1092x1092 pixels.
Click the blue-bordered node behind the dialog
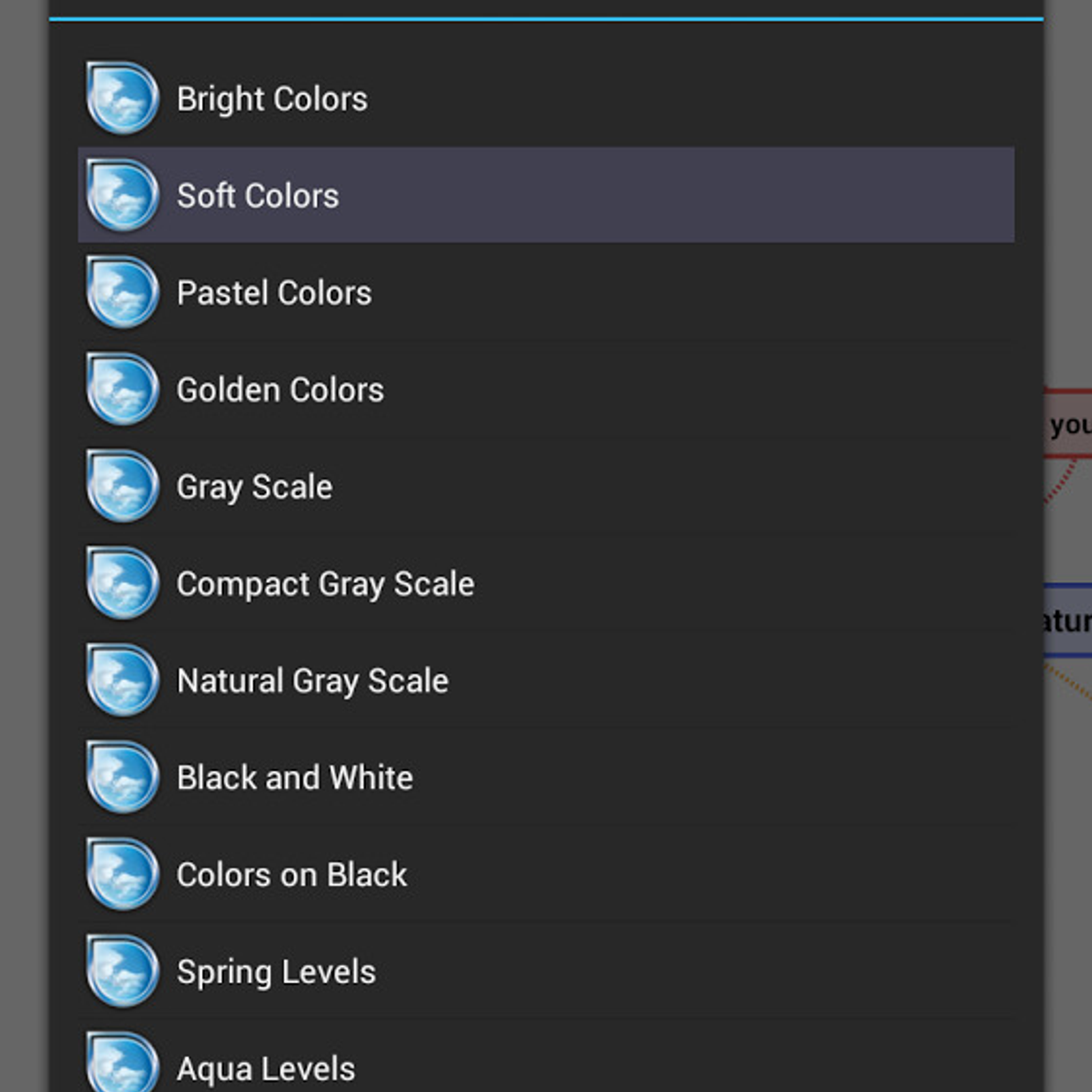point(1068,620)
